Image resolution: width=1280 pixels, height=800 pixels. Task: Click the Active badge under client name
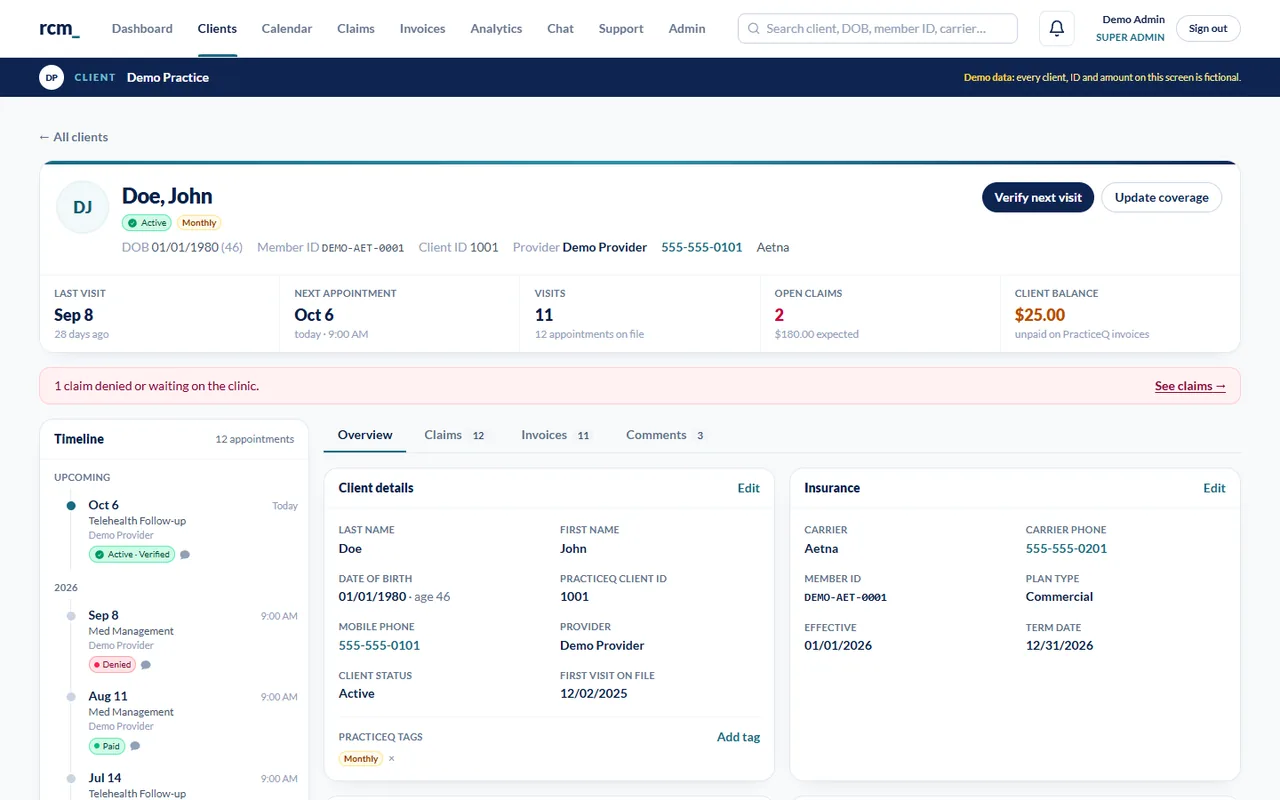[147, 223]
